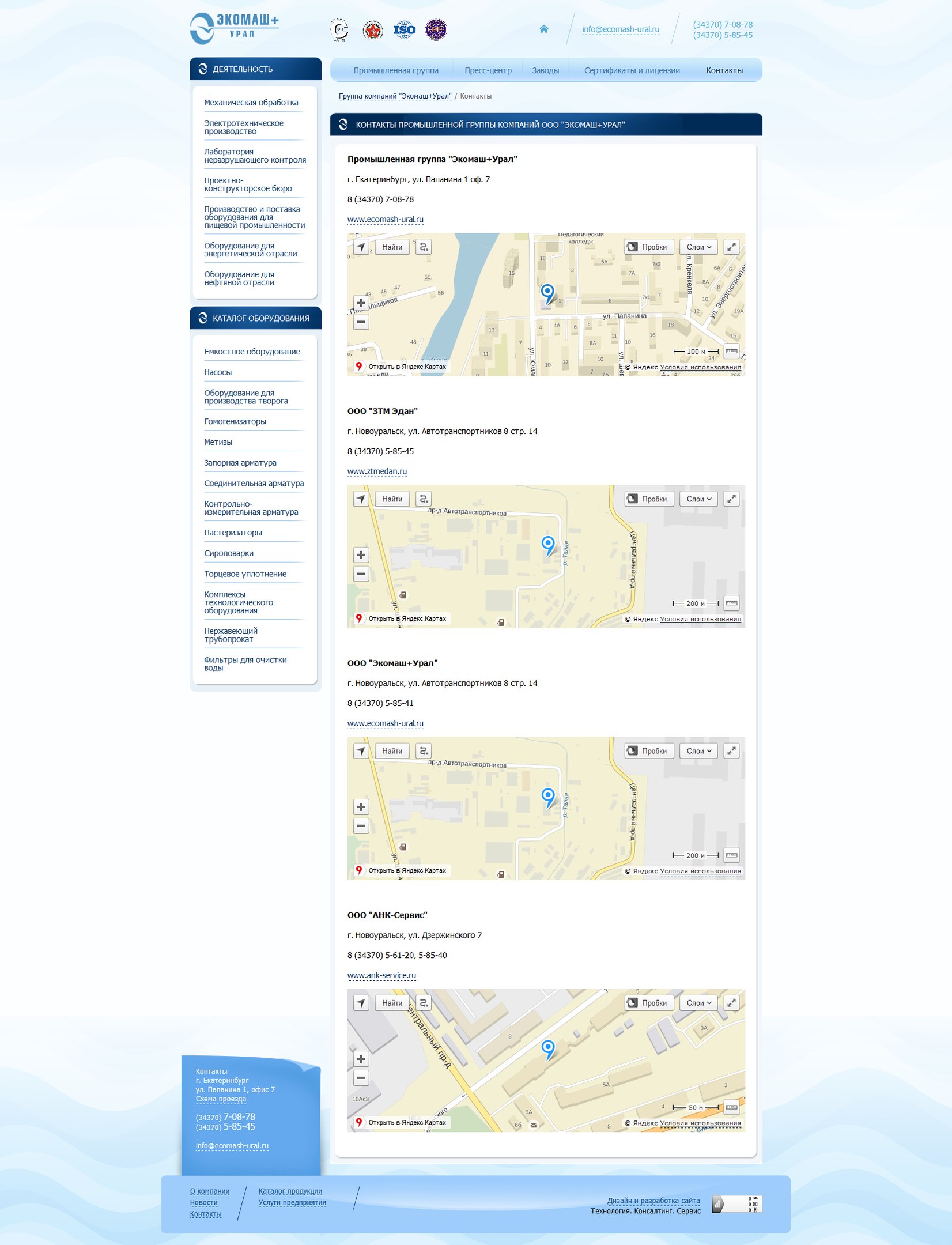952x1245 pixels.
Task: Open the Заводы menu item
Action: 546,70
